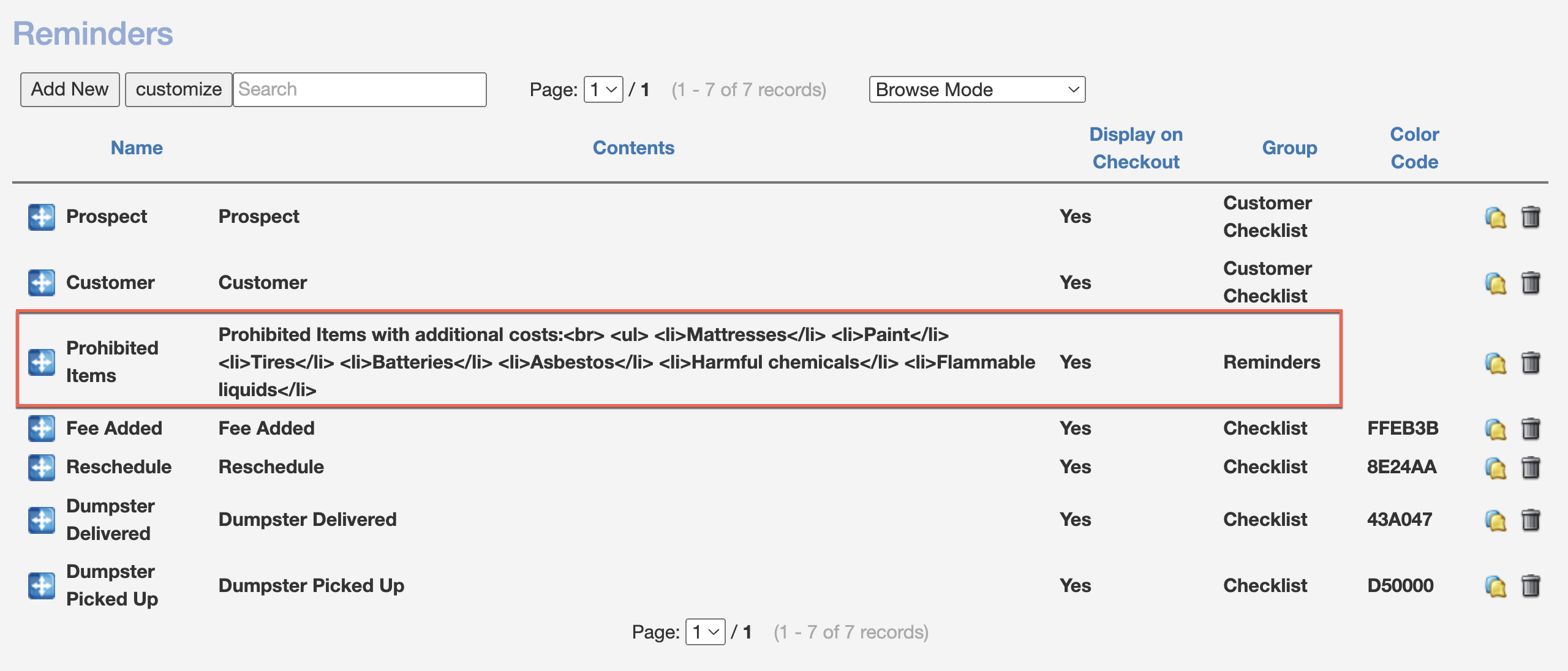Click move icon for Dumpster Picked Up row
The width and height of the screenshot is (1568, 671).
tap(41, 585)
